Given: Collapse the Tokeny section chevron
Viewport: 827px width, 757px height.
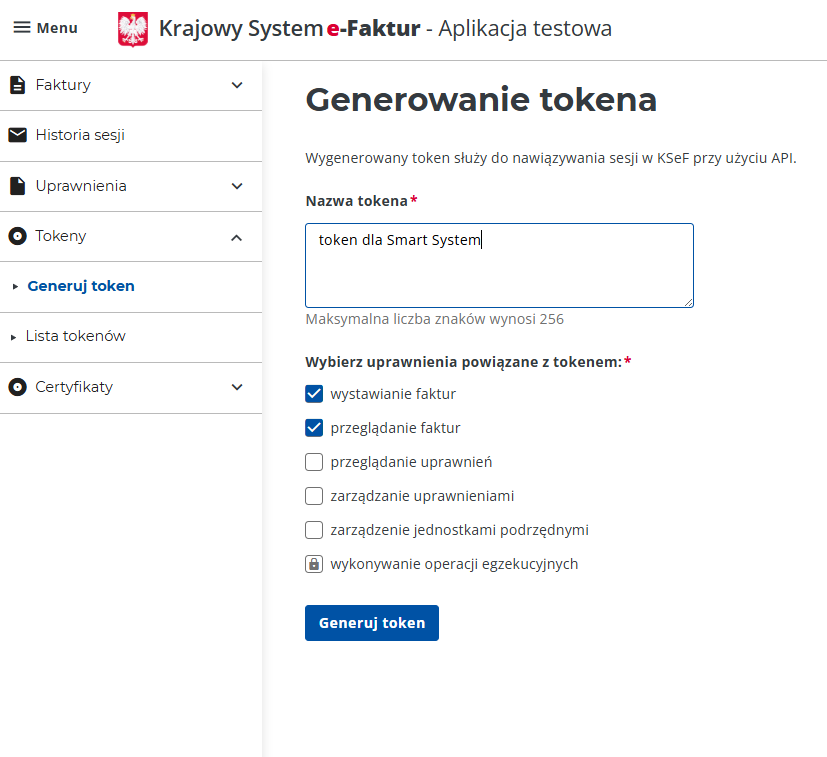Looking at the screenshot, I should [x=237, y=237].
